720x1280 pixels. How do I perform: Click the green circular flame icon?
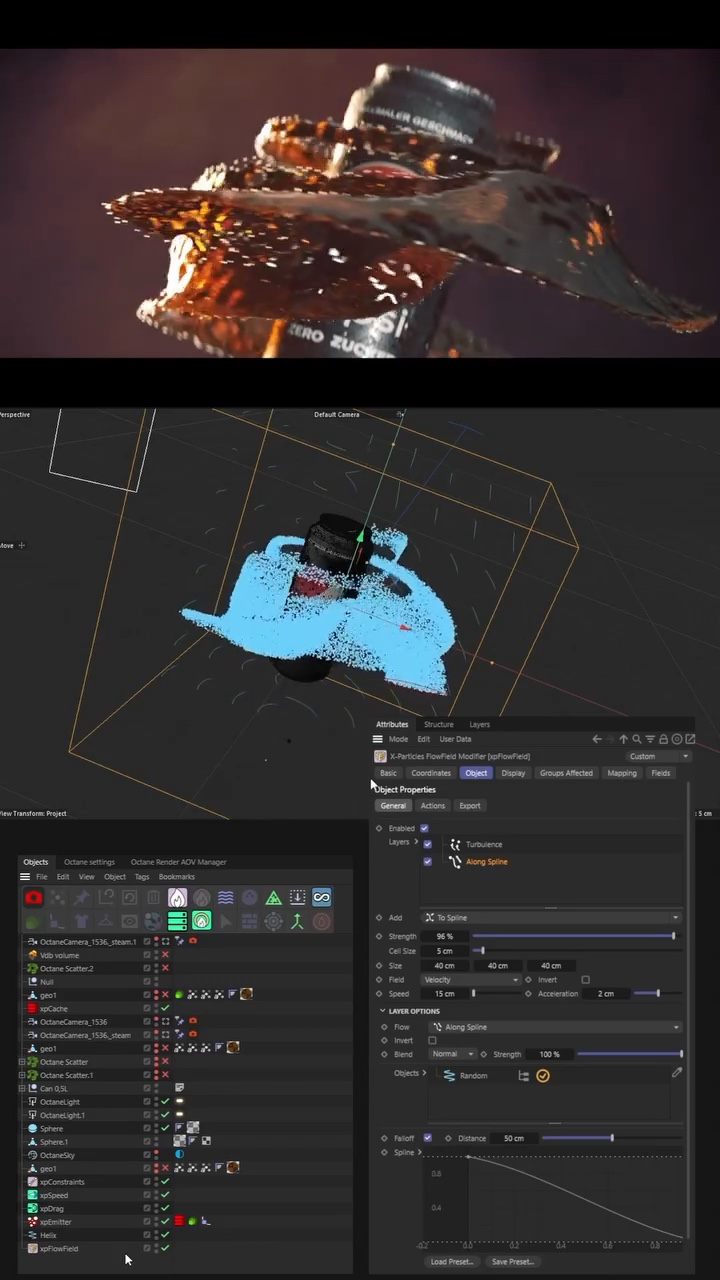coord(201,921)
